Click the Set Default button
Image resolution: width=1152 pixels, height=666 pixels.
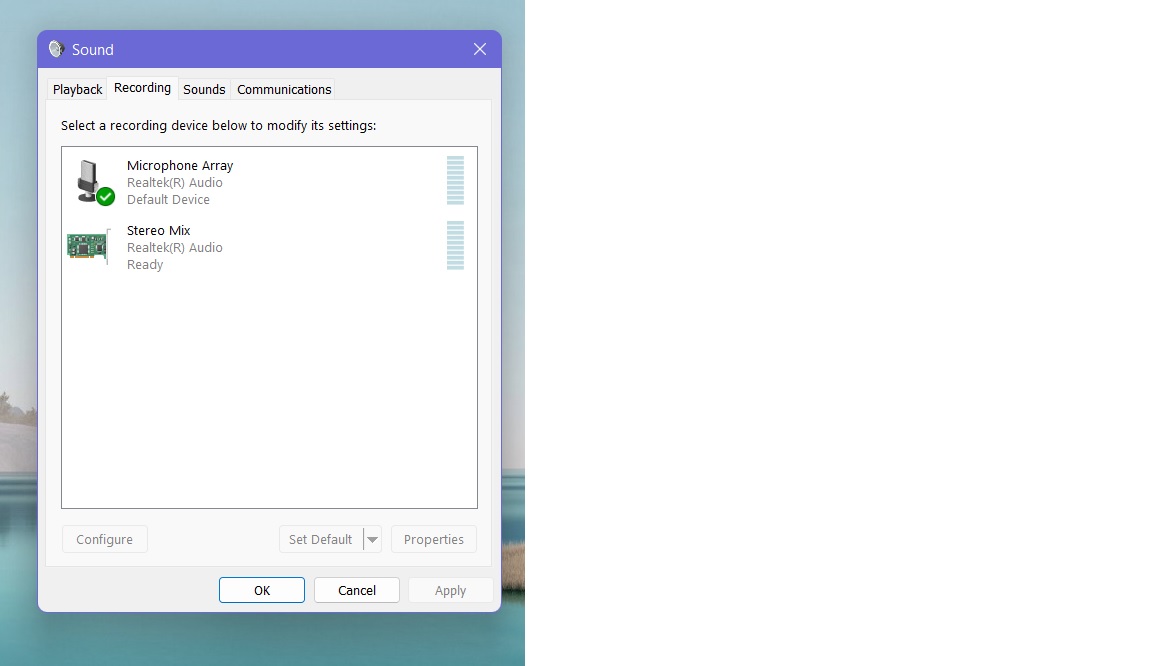pos(321,539)
